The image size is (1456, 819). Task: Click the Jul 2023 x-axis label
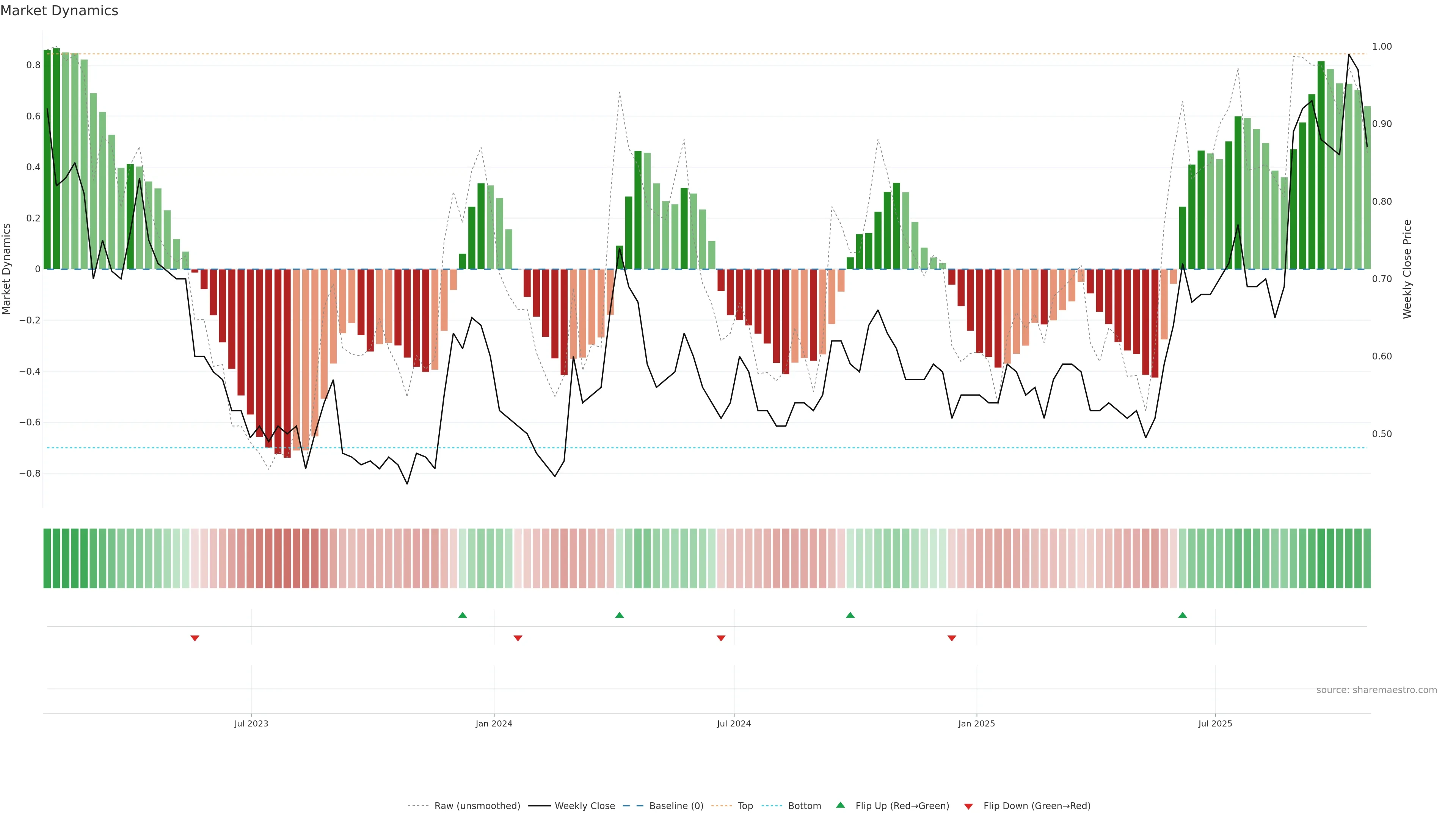(251, 723)
